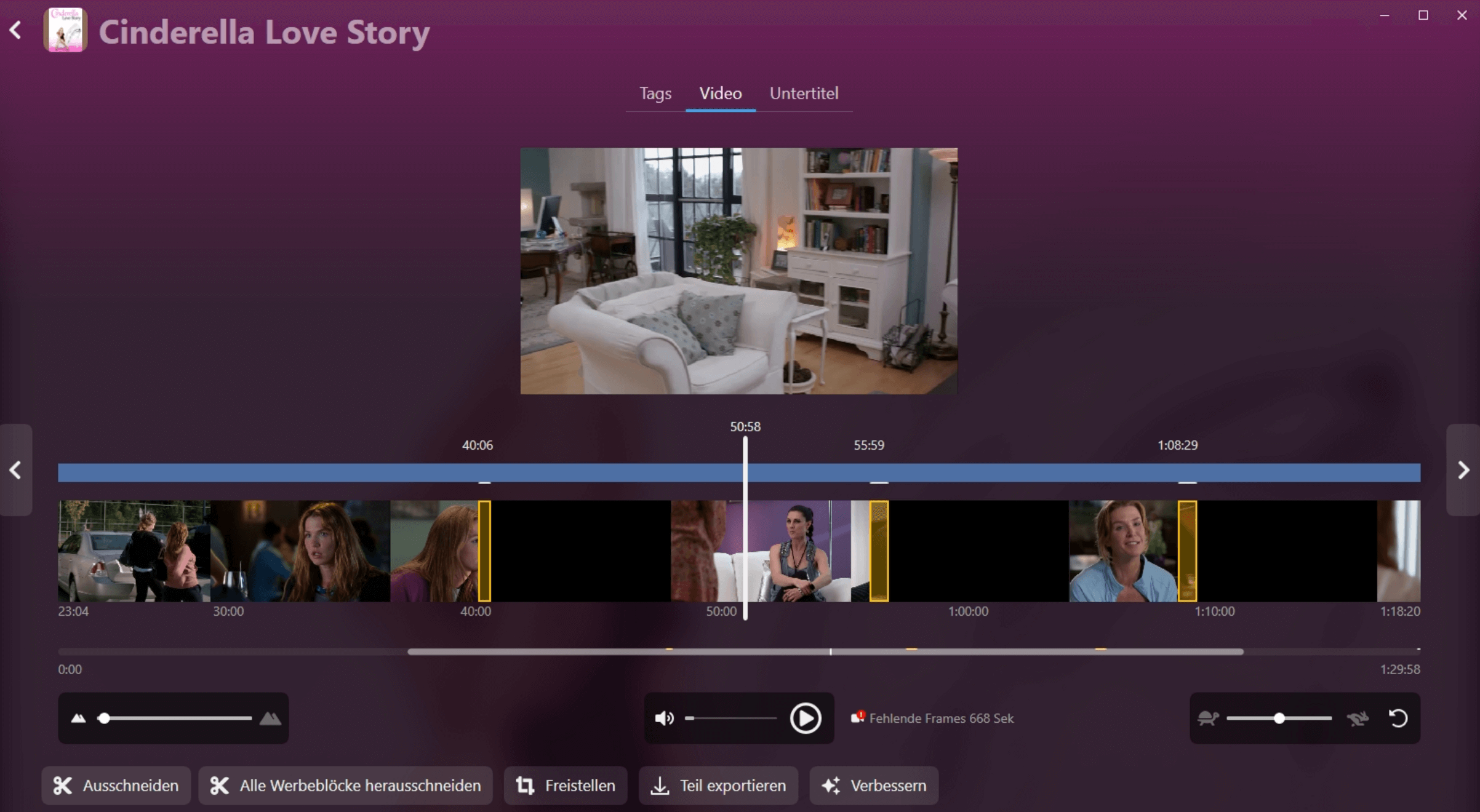Close the application window

point(1462,15)
